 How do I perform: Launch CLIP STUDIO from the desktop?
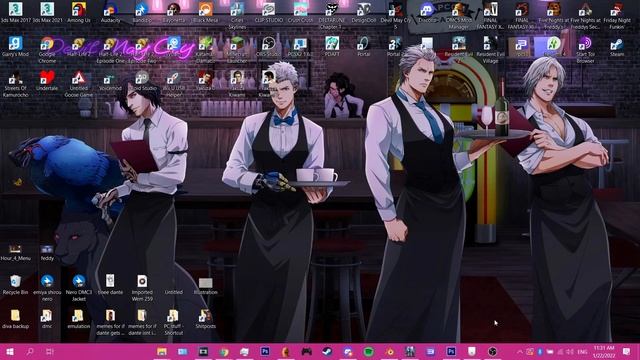tap(269, 12)
